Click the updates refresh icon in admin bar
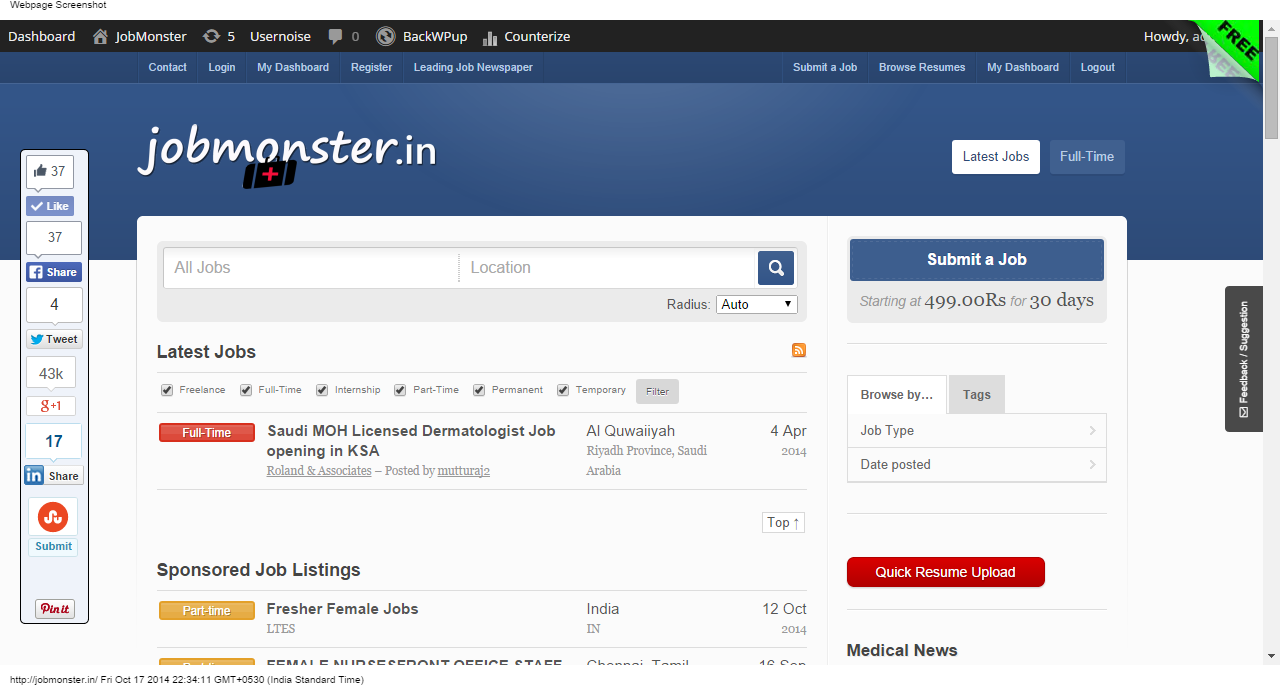1280x685 pixels. pos(211,36)
